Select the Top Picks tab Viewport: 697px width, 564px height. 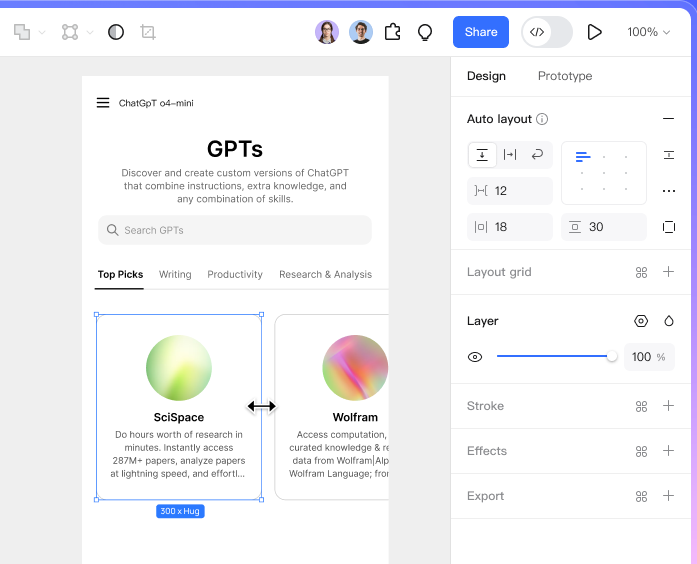(120, 274)
